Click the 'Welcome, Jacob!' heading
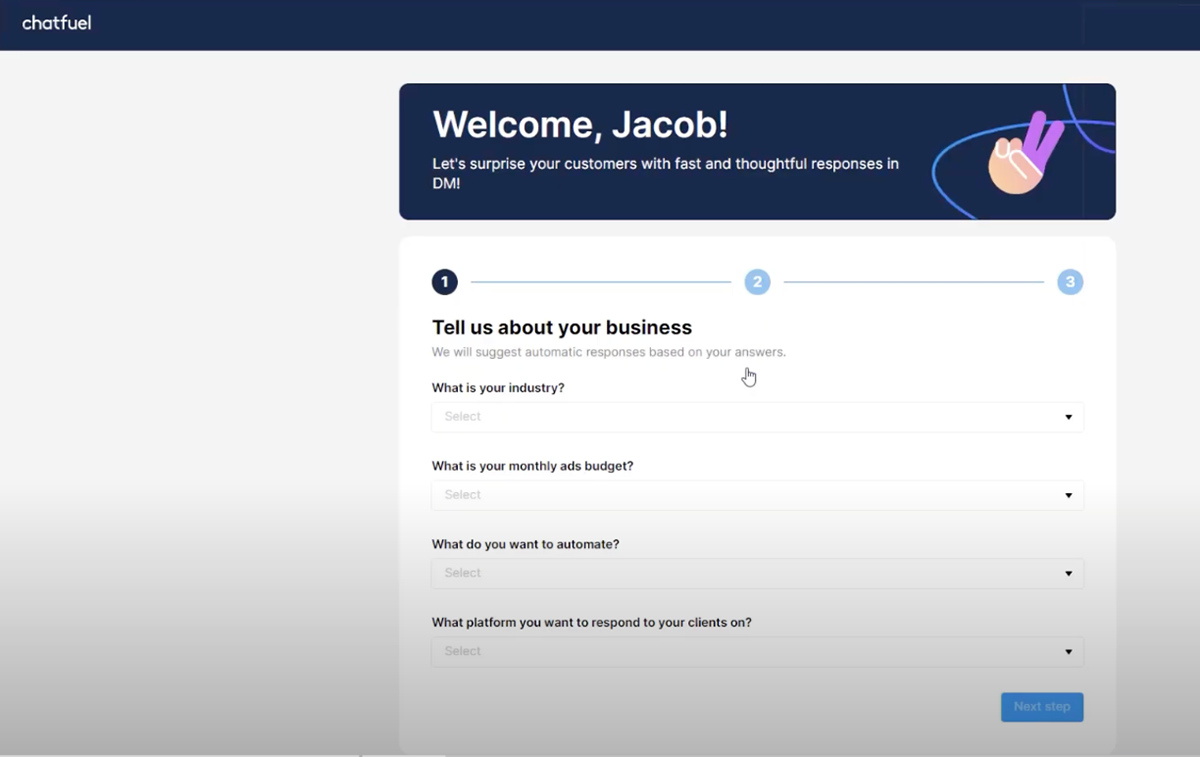The image size is (1200, 757). pyautogui.click(x=580, y=125)
